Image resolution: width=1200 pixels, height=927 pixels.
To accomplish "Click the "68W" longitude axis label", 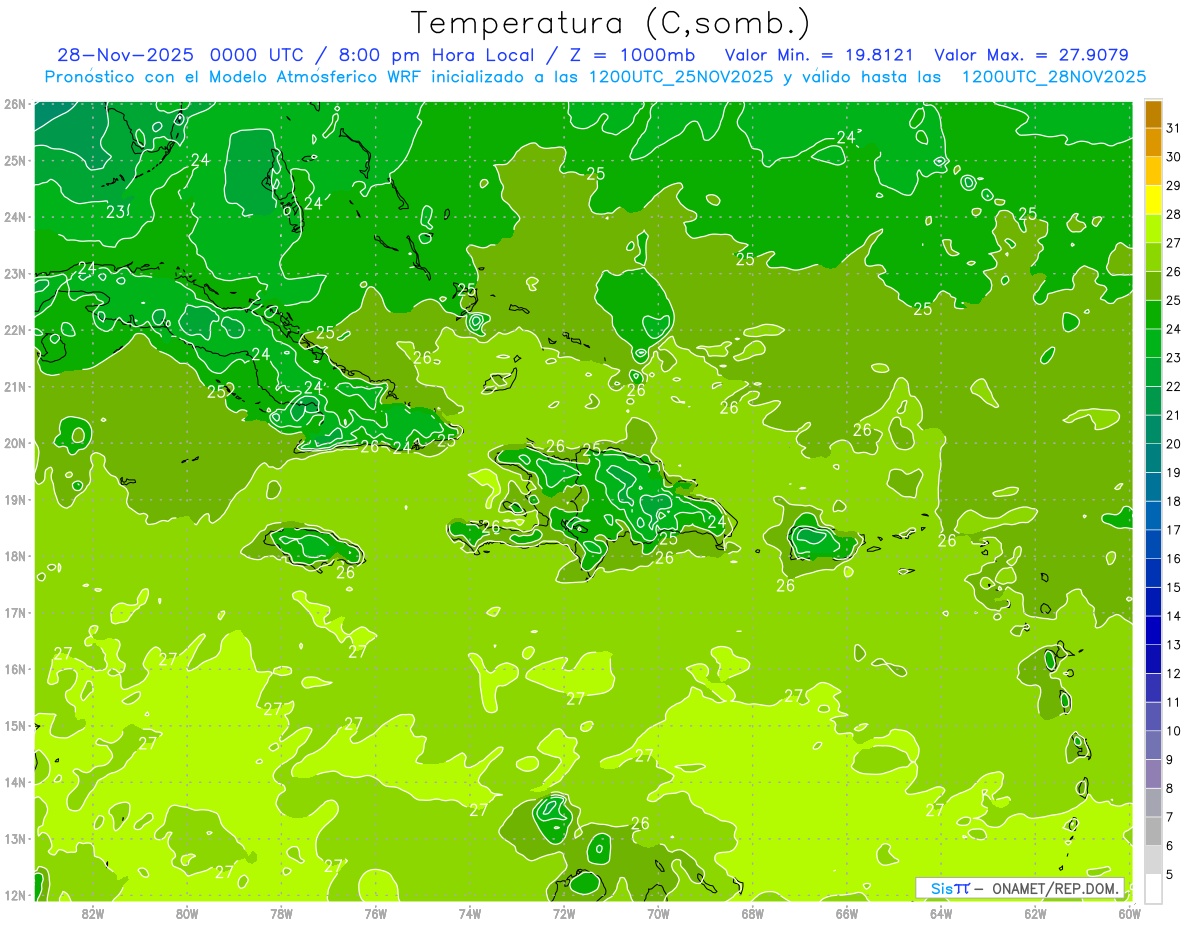I will 753,913.
